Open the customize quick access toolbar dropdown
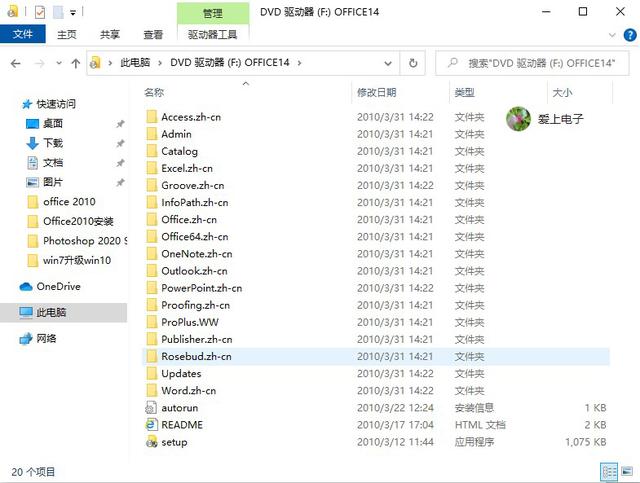This screenshot has height=483, width=640. coord(73,13)
